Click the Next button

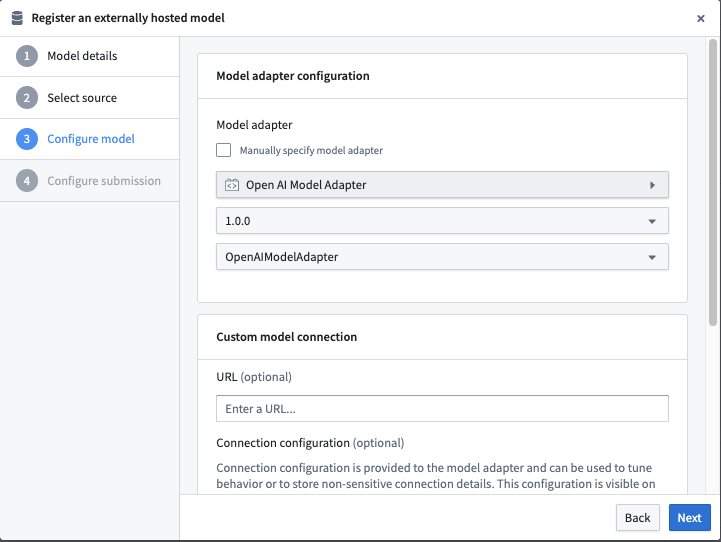click(x=690, y=518)
